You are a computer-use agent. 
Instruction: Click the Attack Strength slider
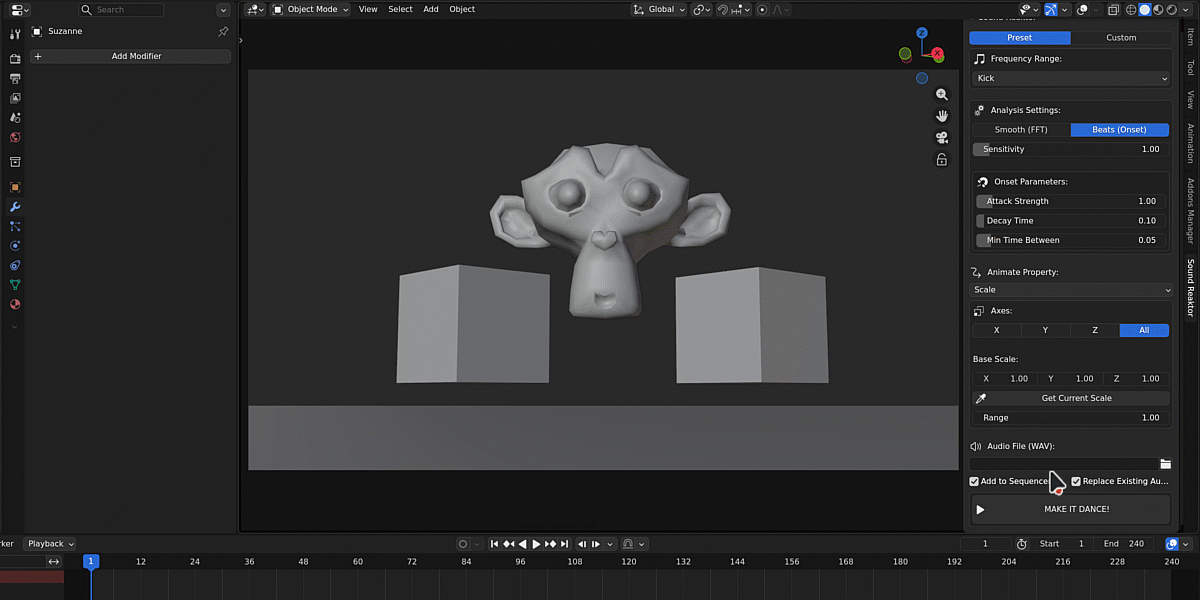(1071, 201)
